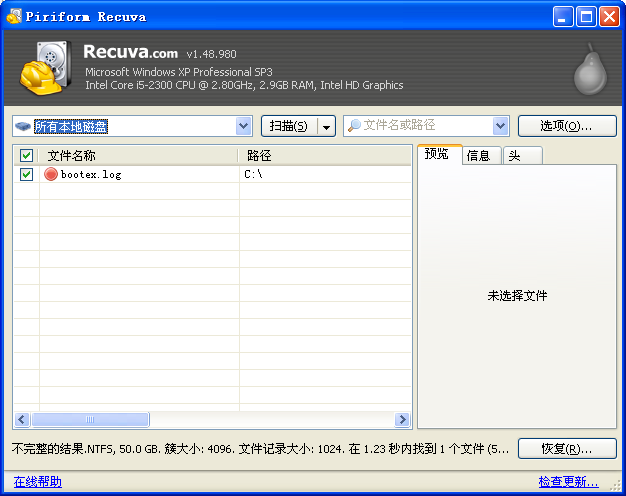Select the bootex.log file name
Viewport: 626px width, 496px height.
[91, 175]
